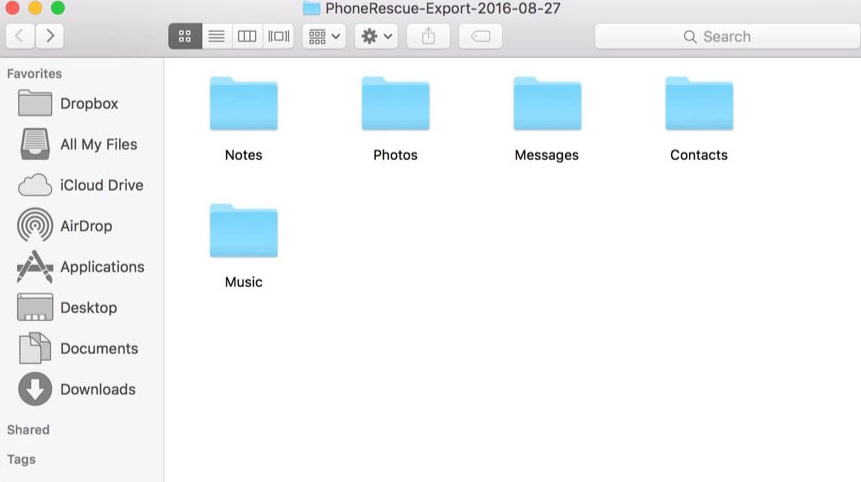The width and height of the screenshot is (861, 482).
Task: Switch to column view
Action: point(247,36)
